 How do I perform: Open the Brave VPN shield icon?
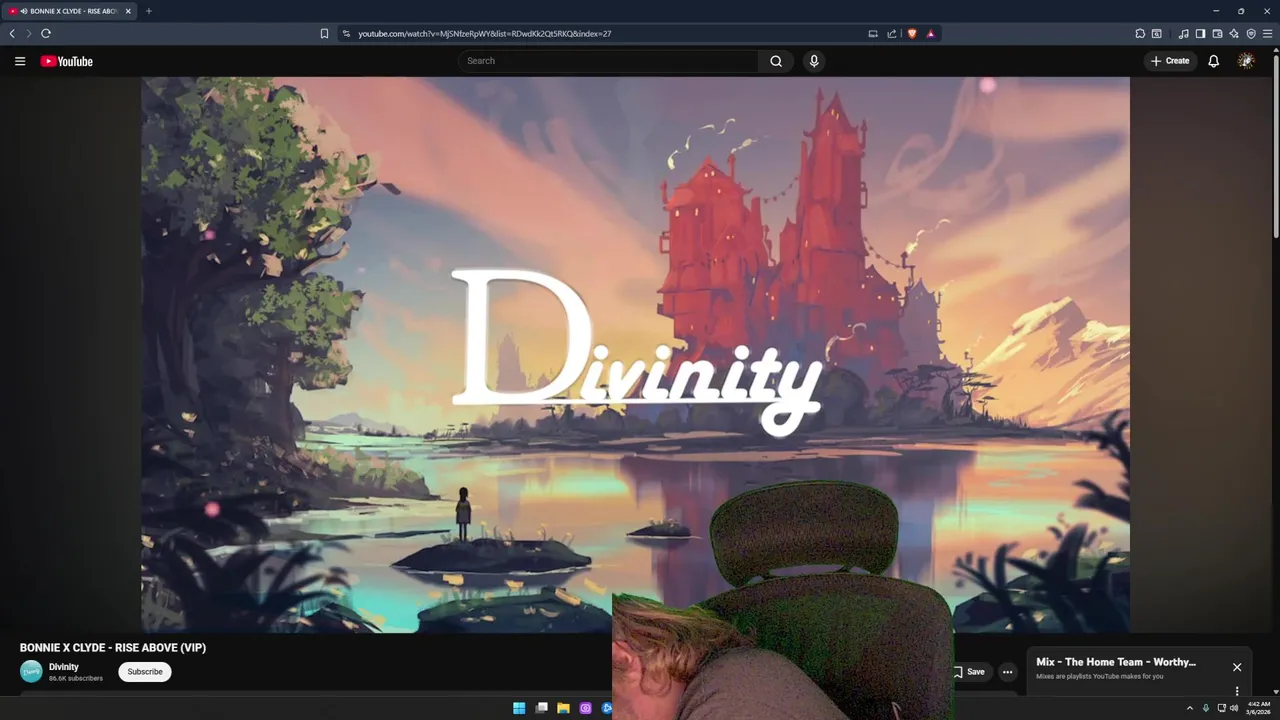(1251, 33)
